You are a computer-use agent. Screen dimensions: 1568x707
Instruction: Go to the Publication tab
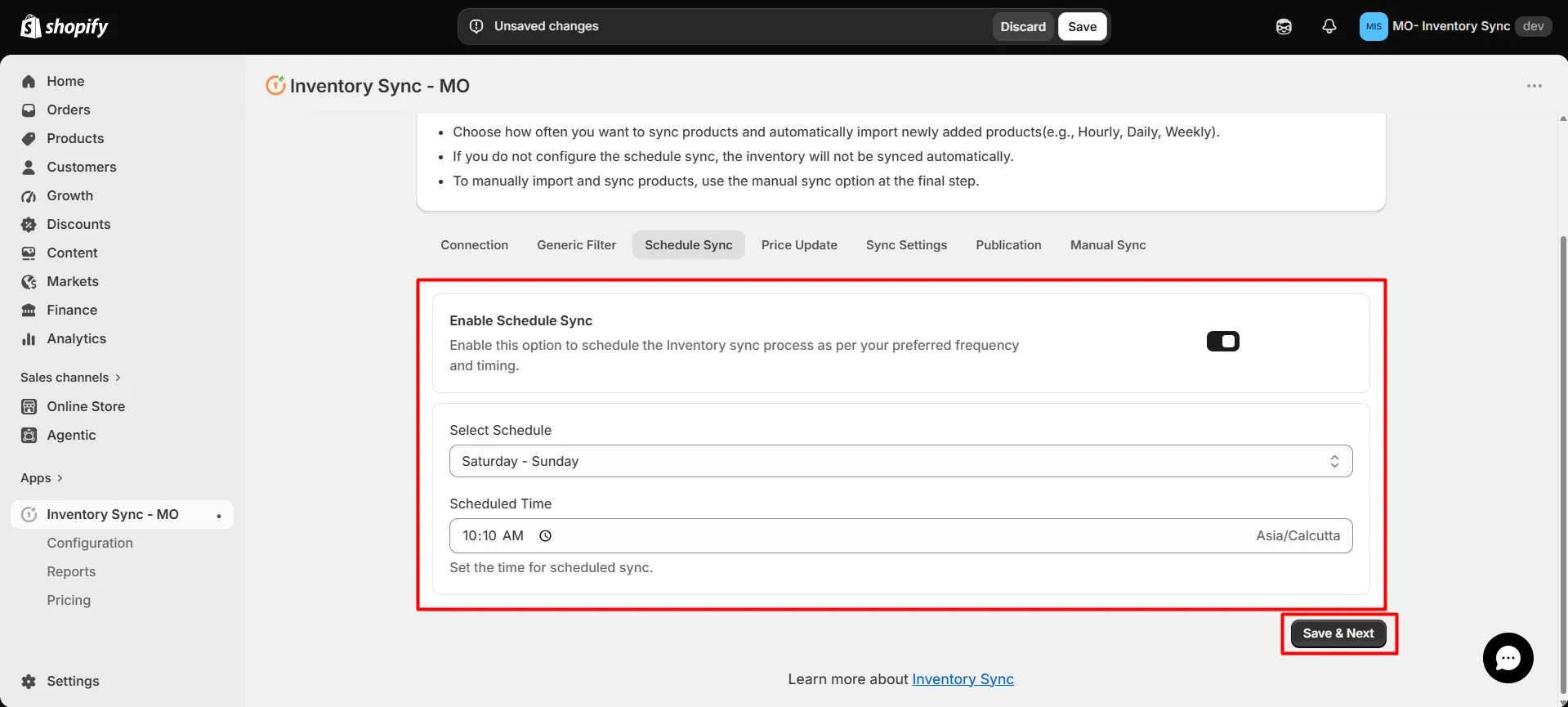(x=1008, y=245)
